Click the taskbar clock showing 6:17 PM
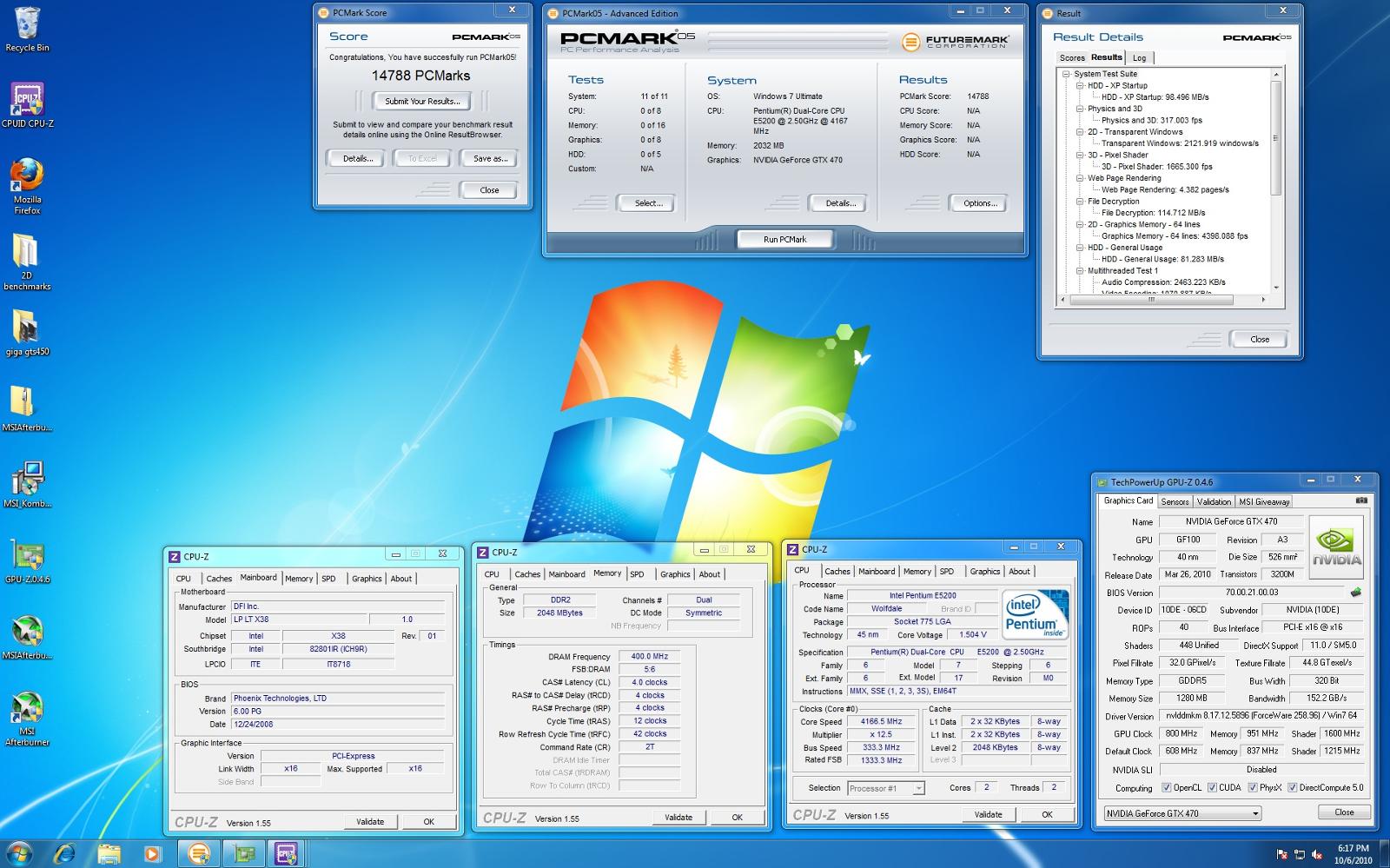This screenshot has height=868, width=1390. [x=1354, y=854]
